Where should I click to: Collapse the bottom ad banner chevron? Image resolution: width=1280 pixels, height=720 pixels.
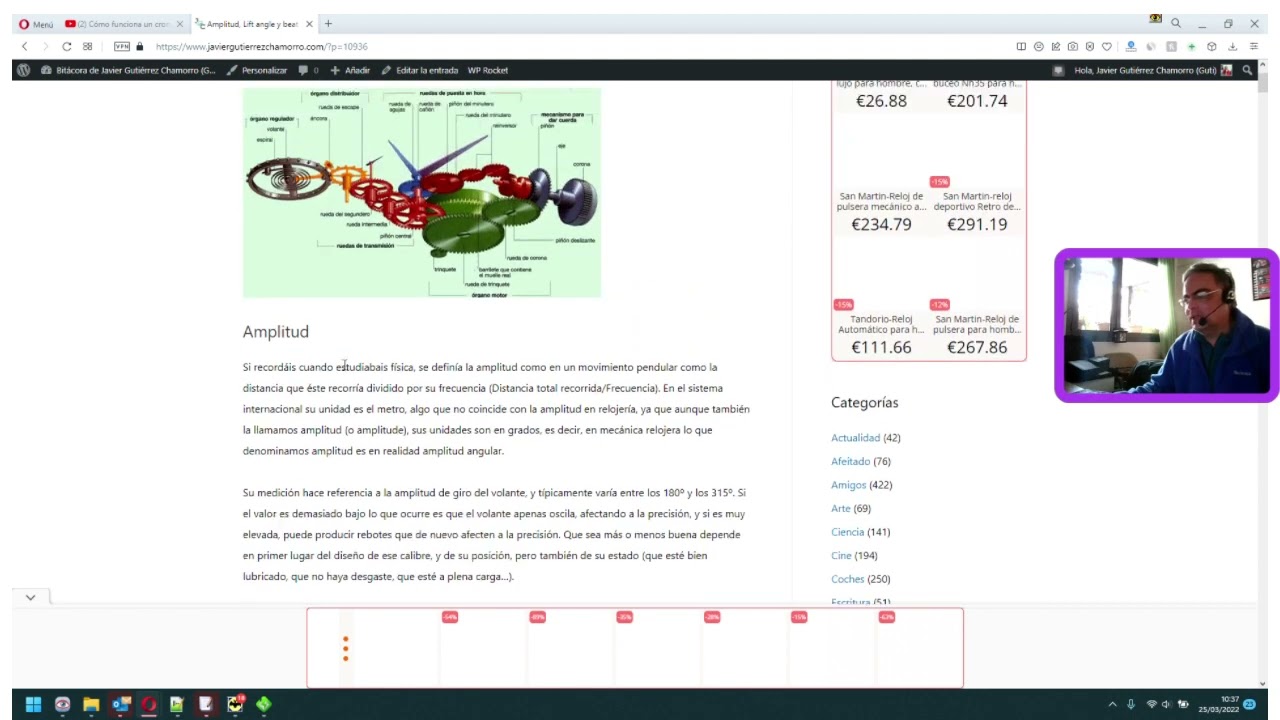30,597
